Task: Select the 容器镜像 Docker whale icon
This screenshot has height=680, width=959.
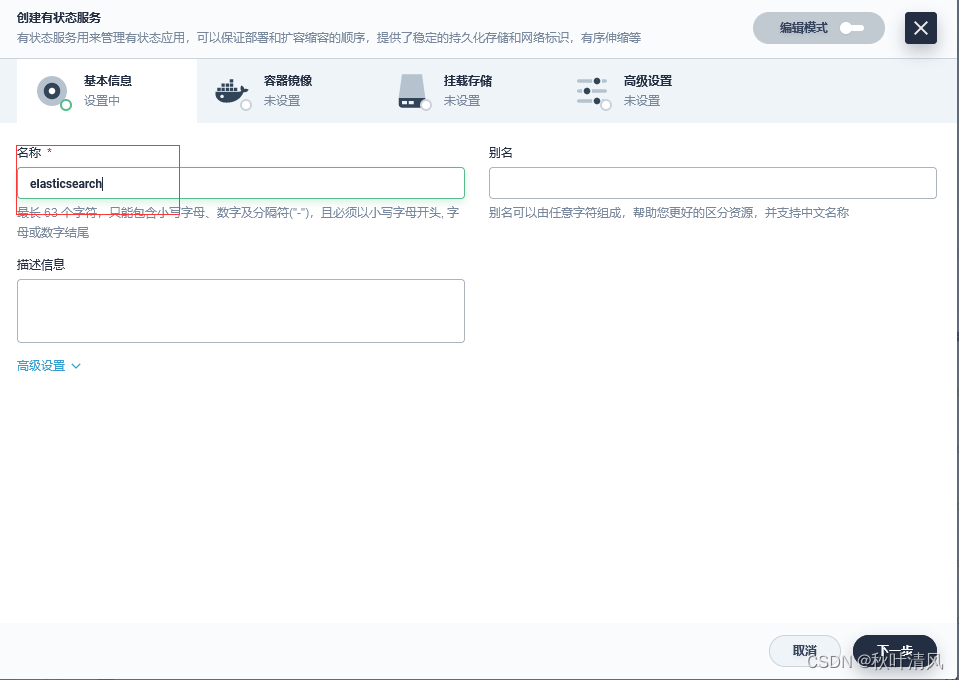Action: (x=231, y=91)
